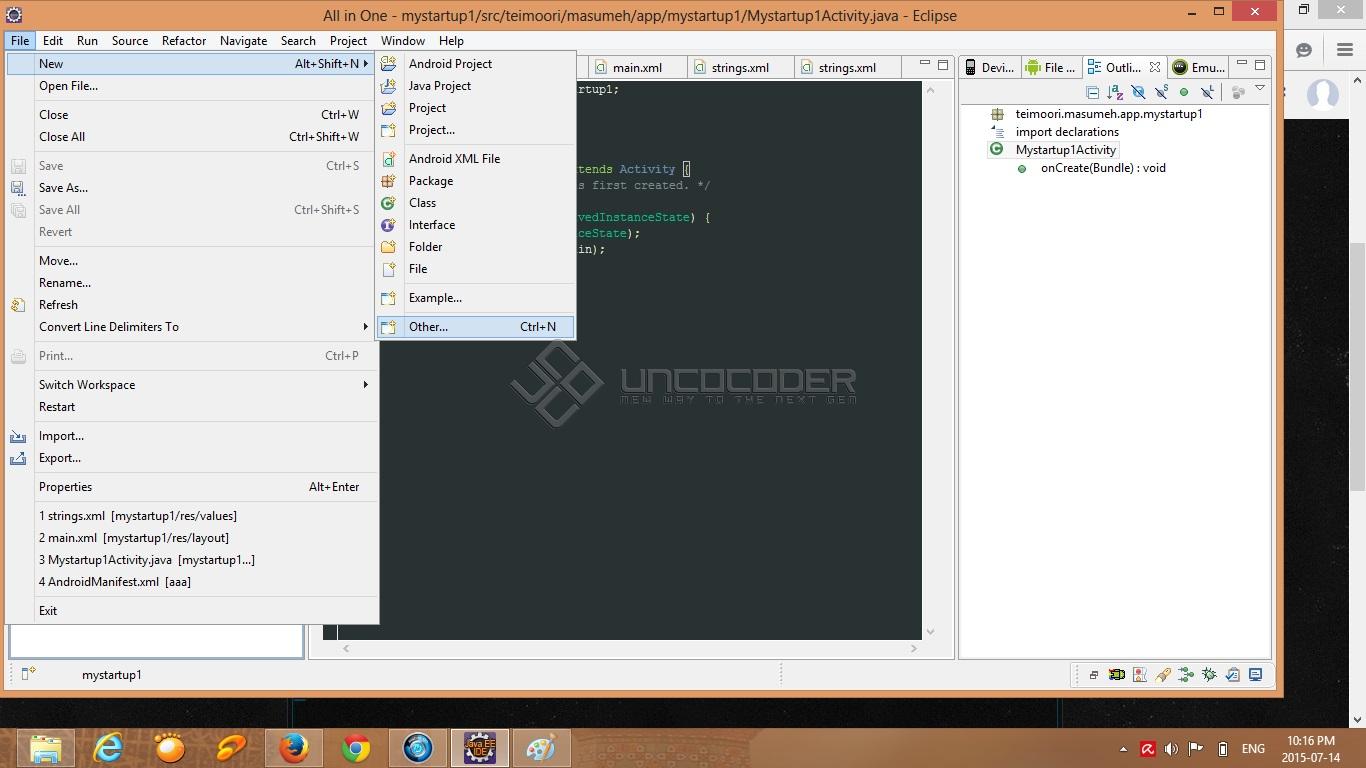This screenshot has width=1366, height=768.
Task: Select Import... in the File menu
Action: pos(191,436)
